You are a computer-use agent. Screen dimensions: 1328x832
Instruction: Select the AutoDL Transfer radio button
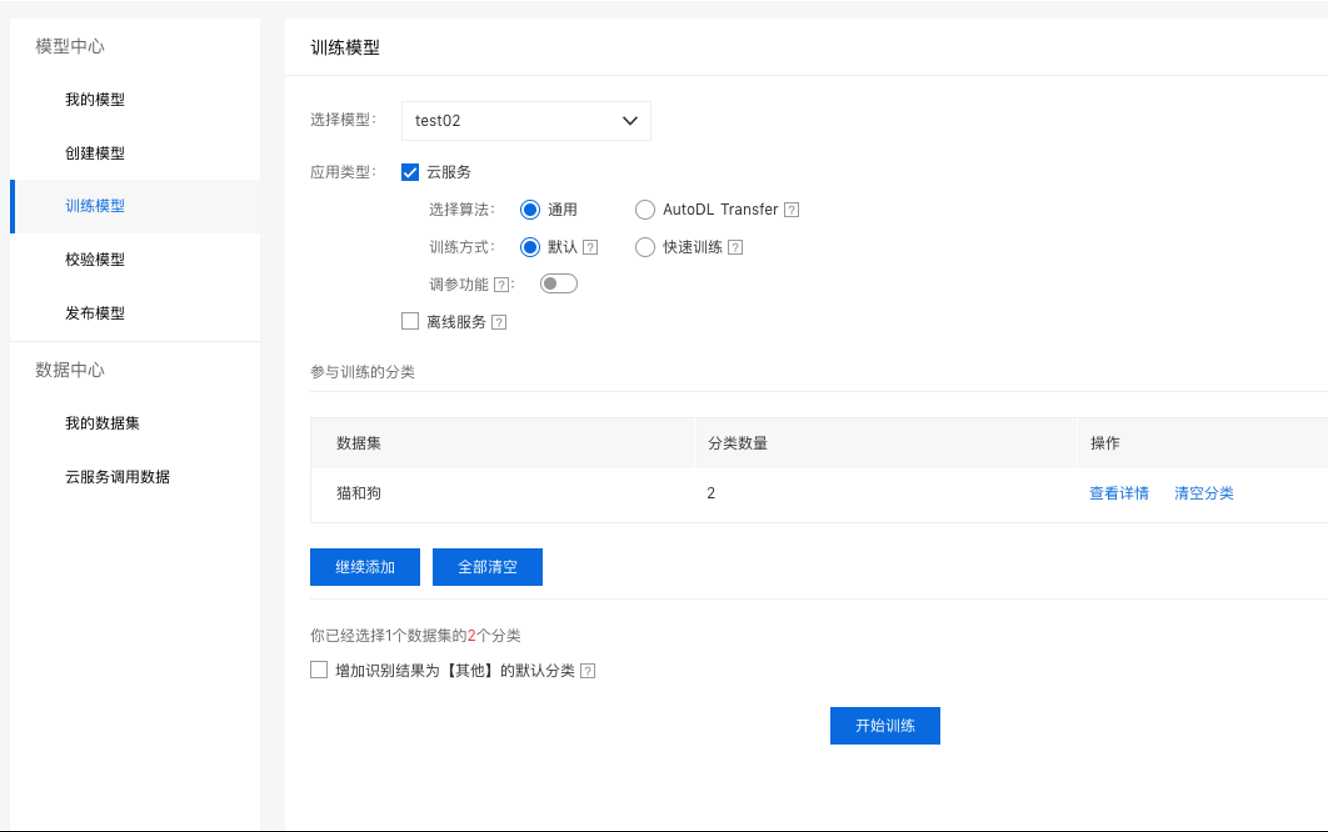click(x=645, y=210)
